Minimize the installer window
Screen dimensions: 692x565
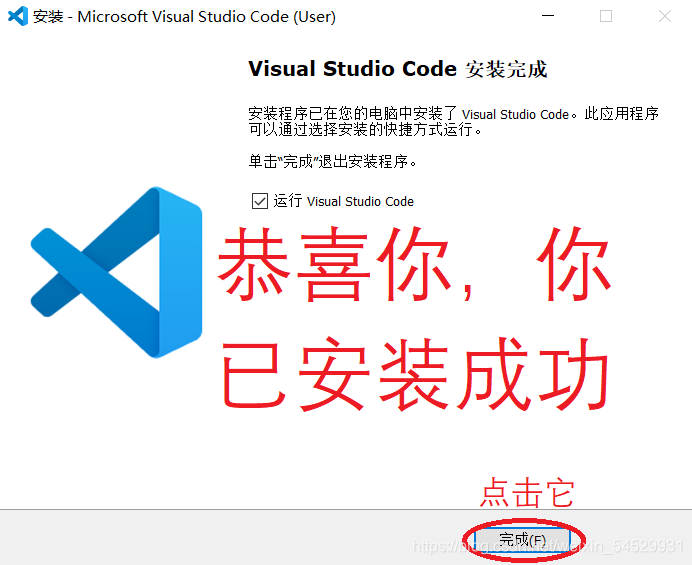click(x=548, y=16)
